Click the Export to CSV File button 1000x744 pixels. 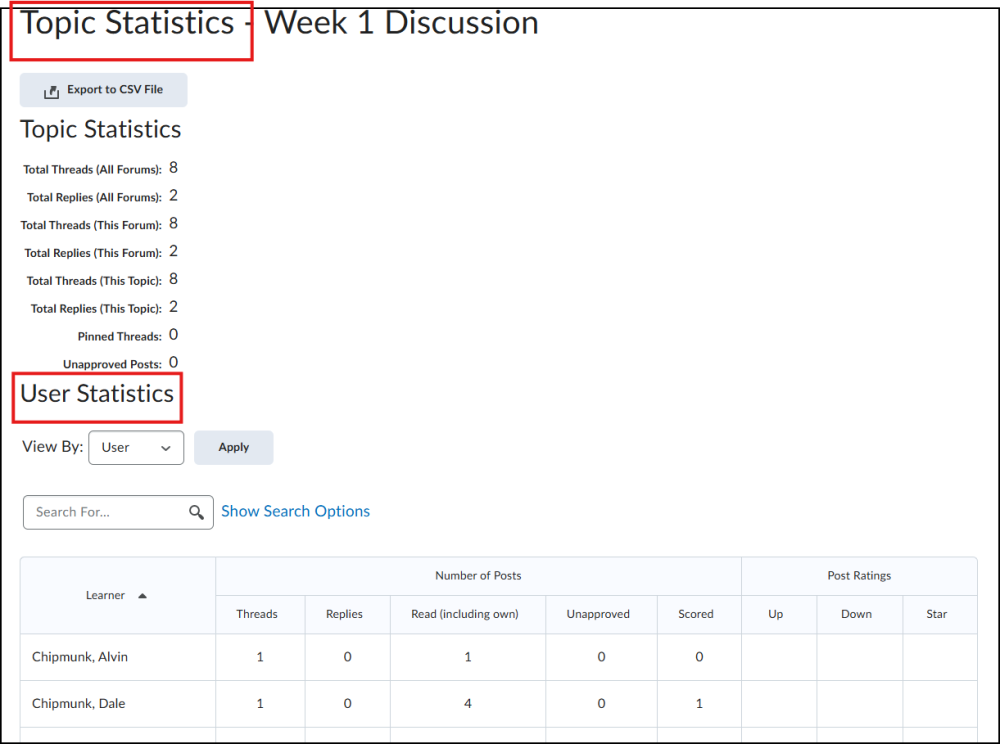click(x=103, y=90)
